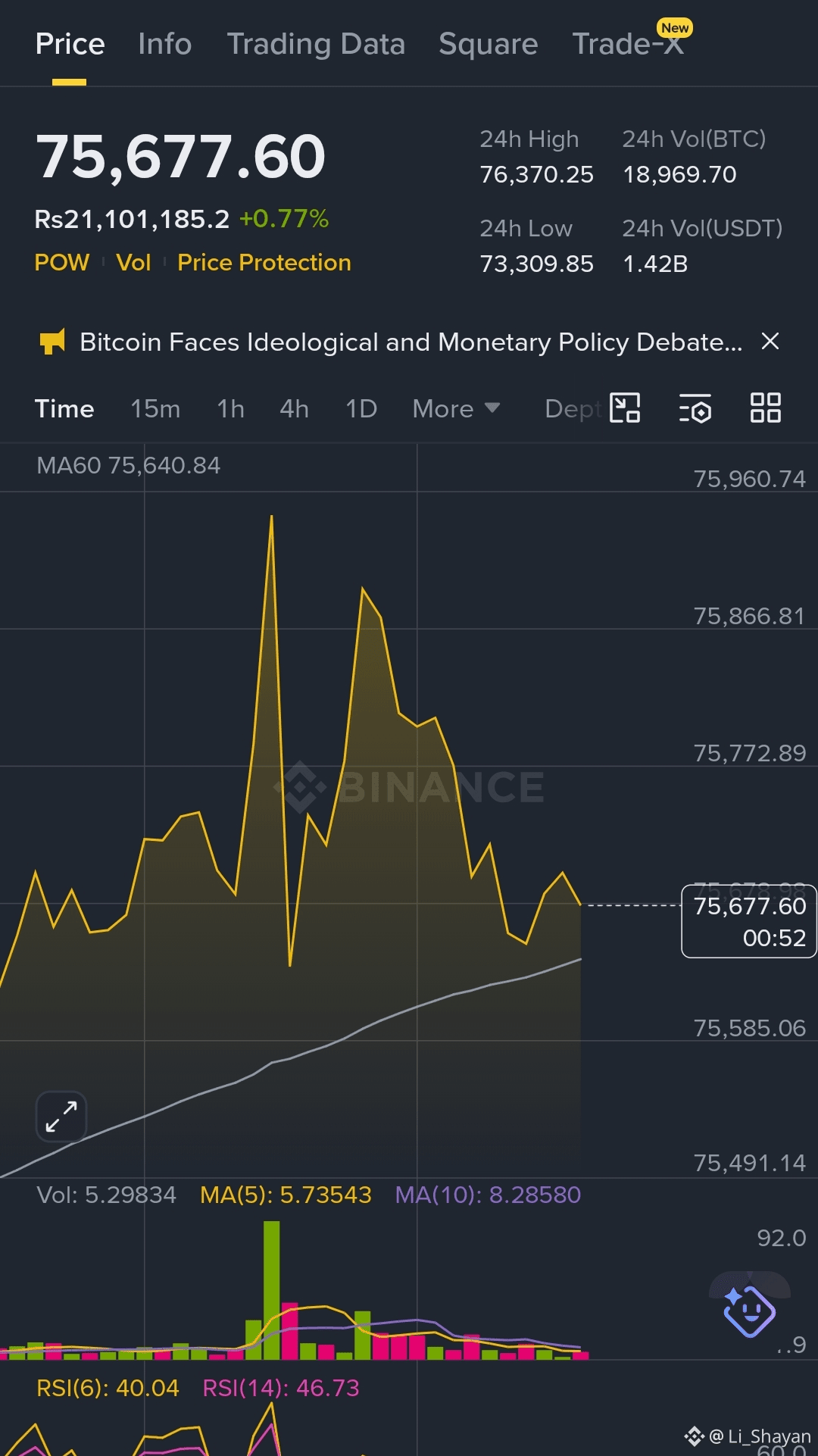
Task: Open the four-squares grid layout icon
Action: [x=765, y=408]
